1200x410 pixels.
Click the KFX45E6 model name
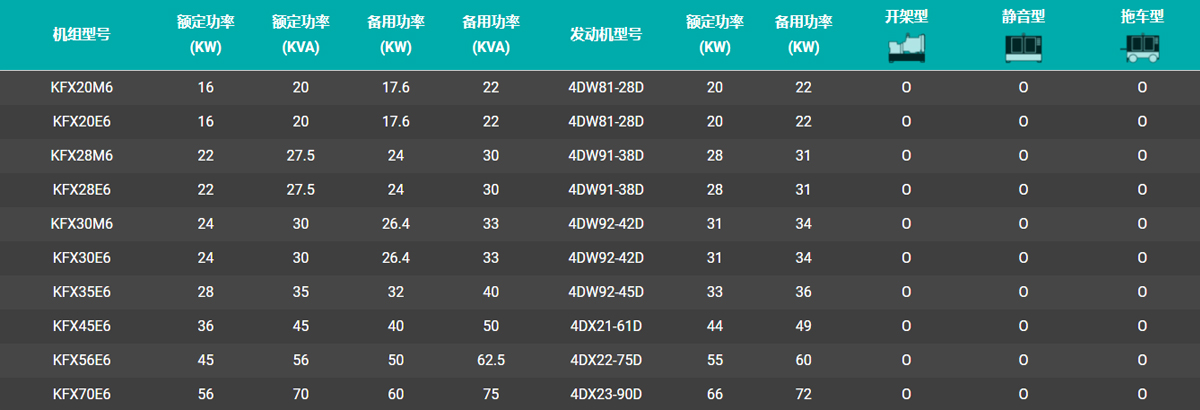82,326
